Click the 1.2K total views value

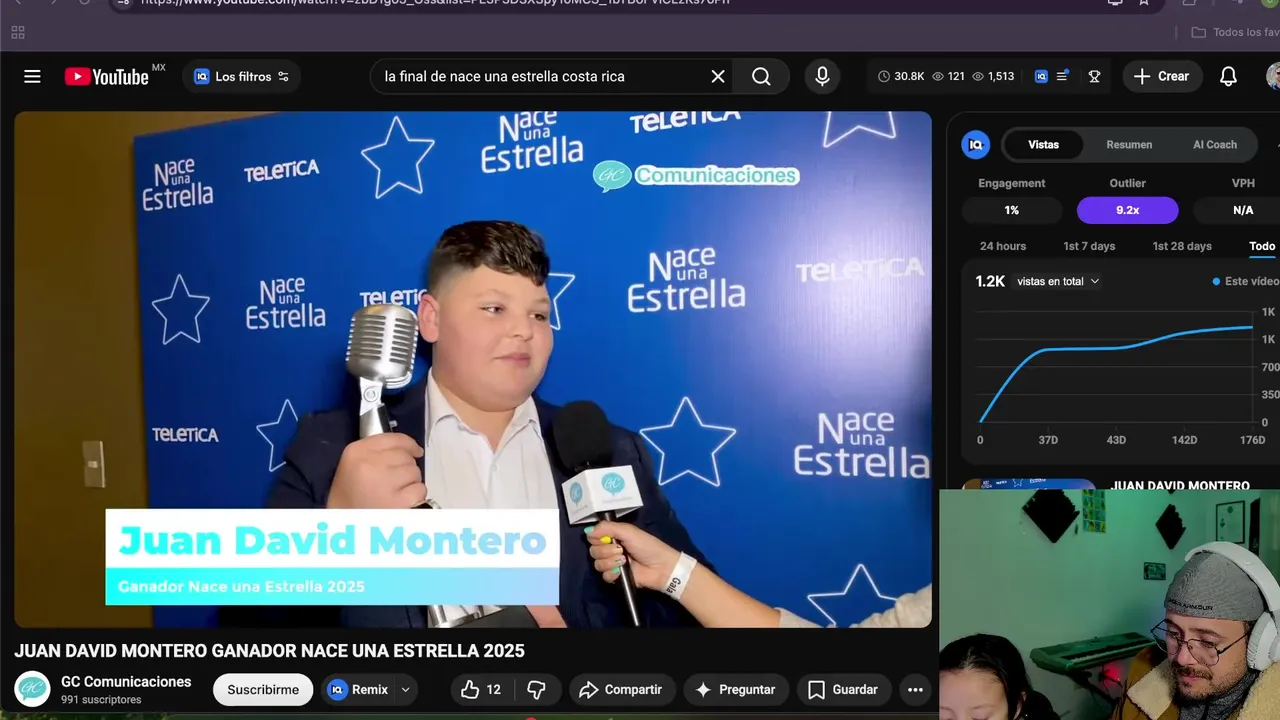(990, 282)
